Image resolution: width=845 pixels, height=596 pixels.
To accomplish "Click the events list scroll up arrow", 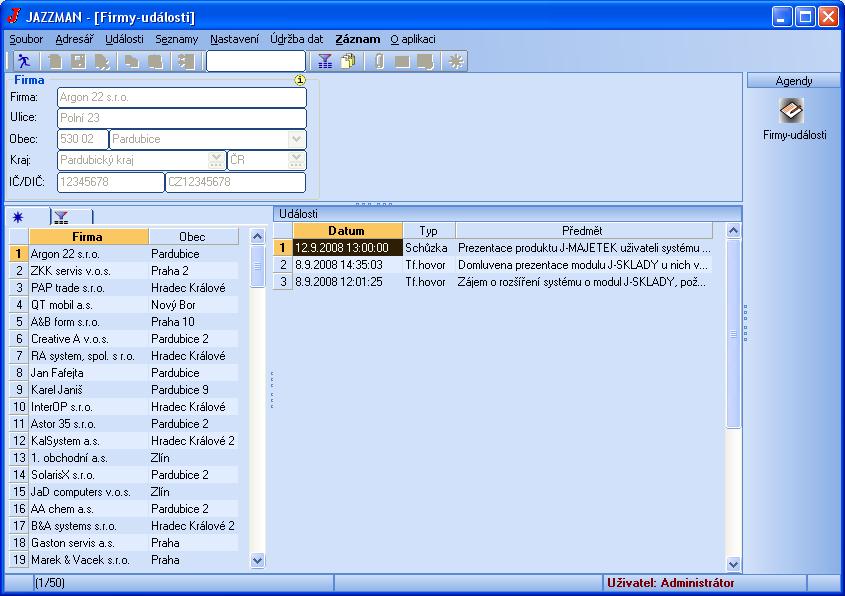I will pyautogui.click(x=733, y=231).
